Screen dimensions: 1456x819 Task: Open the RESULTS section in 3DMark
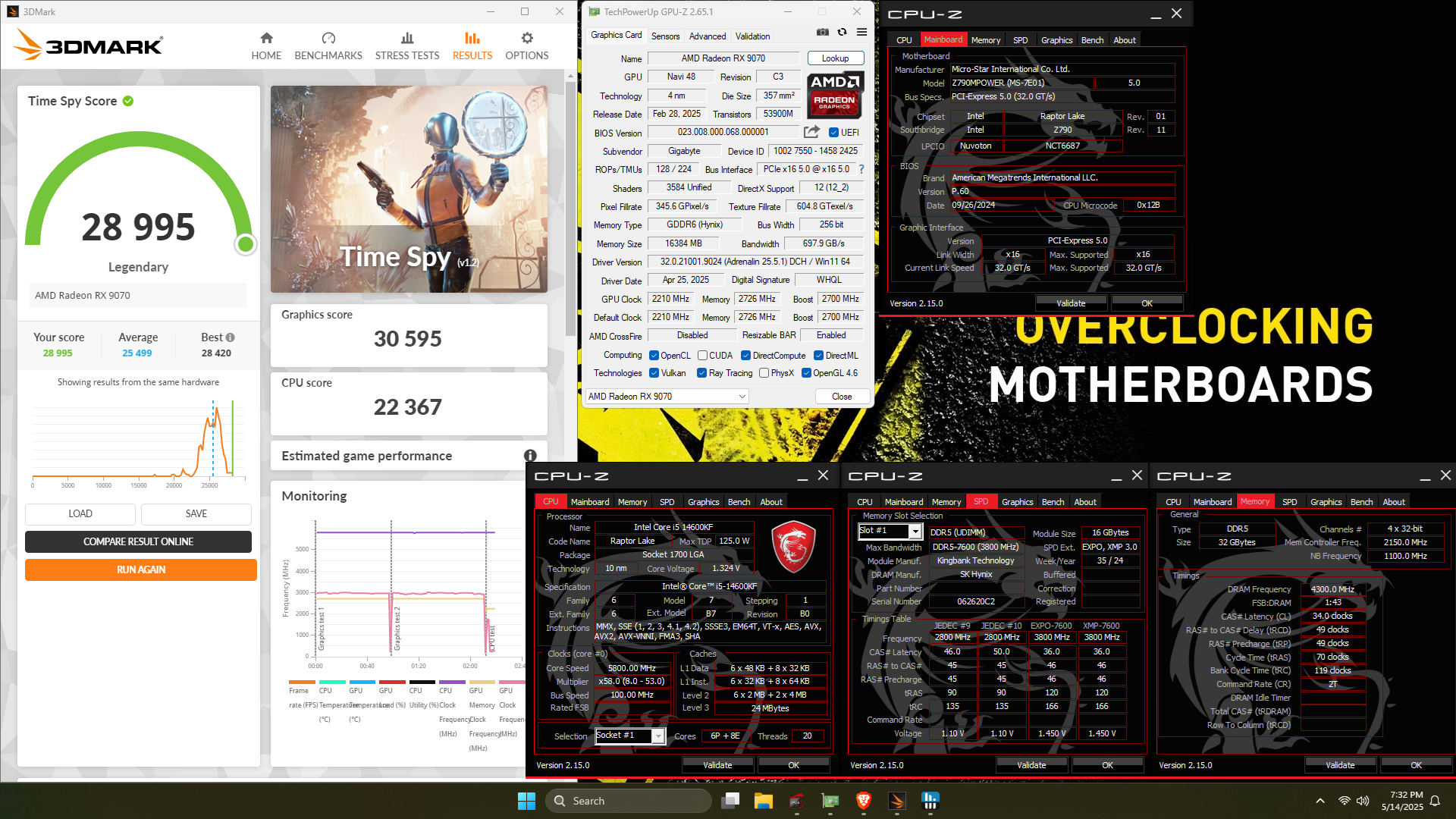pyautogui.click(x=472, y=46)
